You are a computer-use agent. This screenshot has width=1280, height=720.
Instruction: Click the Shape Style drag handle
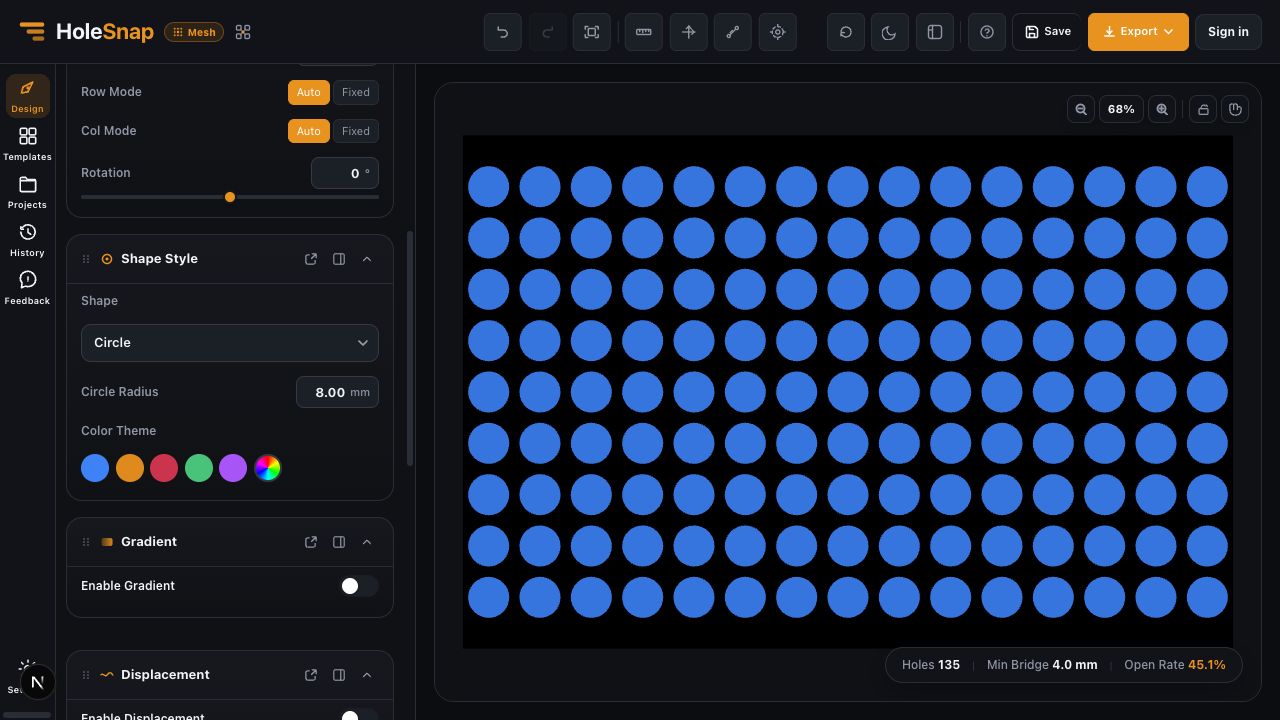86,259
